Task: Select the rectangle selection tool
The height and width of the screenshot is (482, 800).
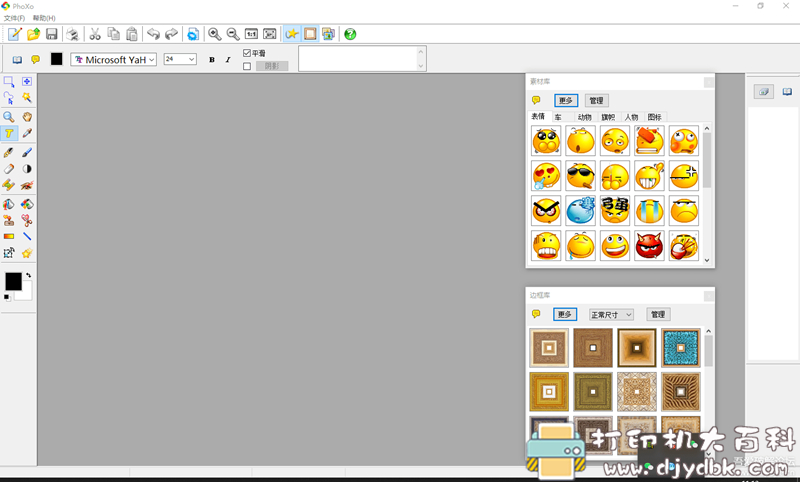Action: click(9, 82)
